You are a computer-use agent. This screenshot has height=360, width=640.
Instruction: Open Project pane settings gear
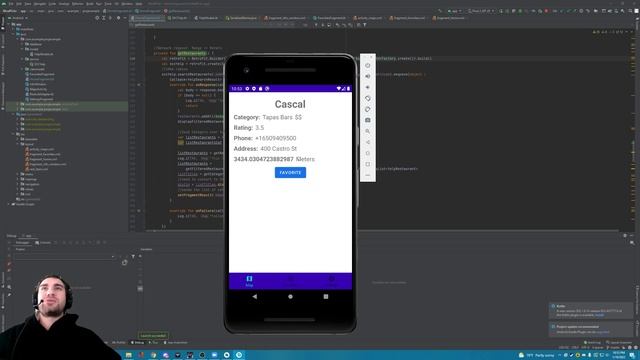pyautogui.click(x=118, y=18)
